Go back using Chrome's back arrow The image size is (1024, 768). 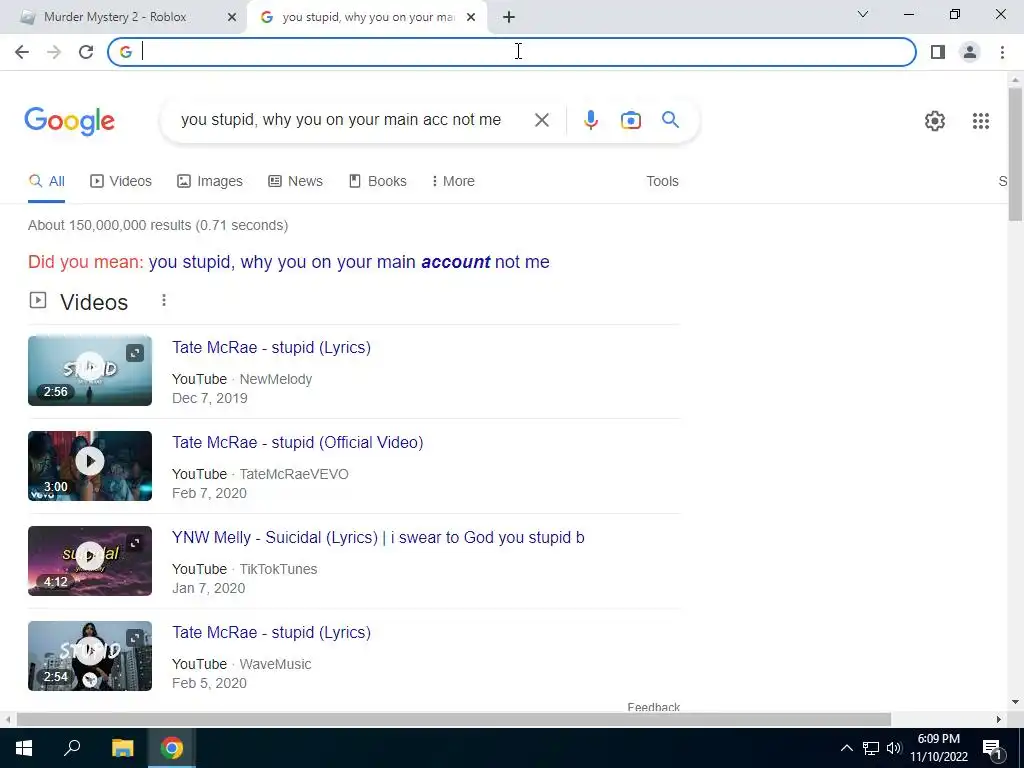(x=22, y=52)
